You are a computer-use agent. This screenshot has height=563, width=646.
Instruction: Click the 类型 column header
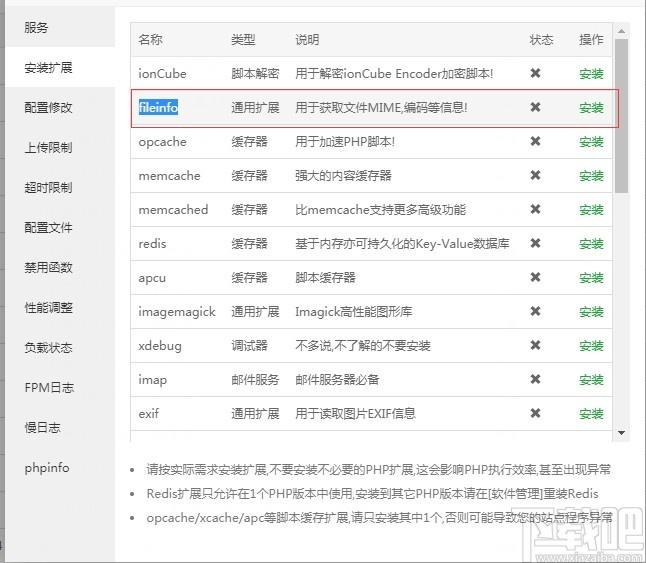(243, 40)
